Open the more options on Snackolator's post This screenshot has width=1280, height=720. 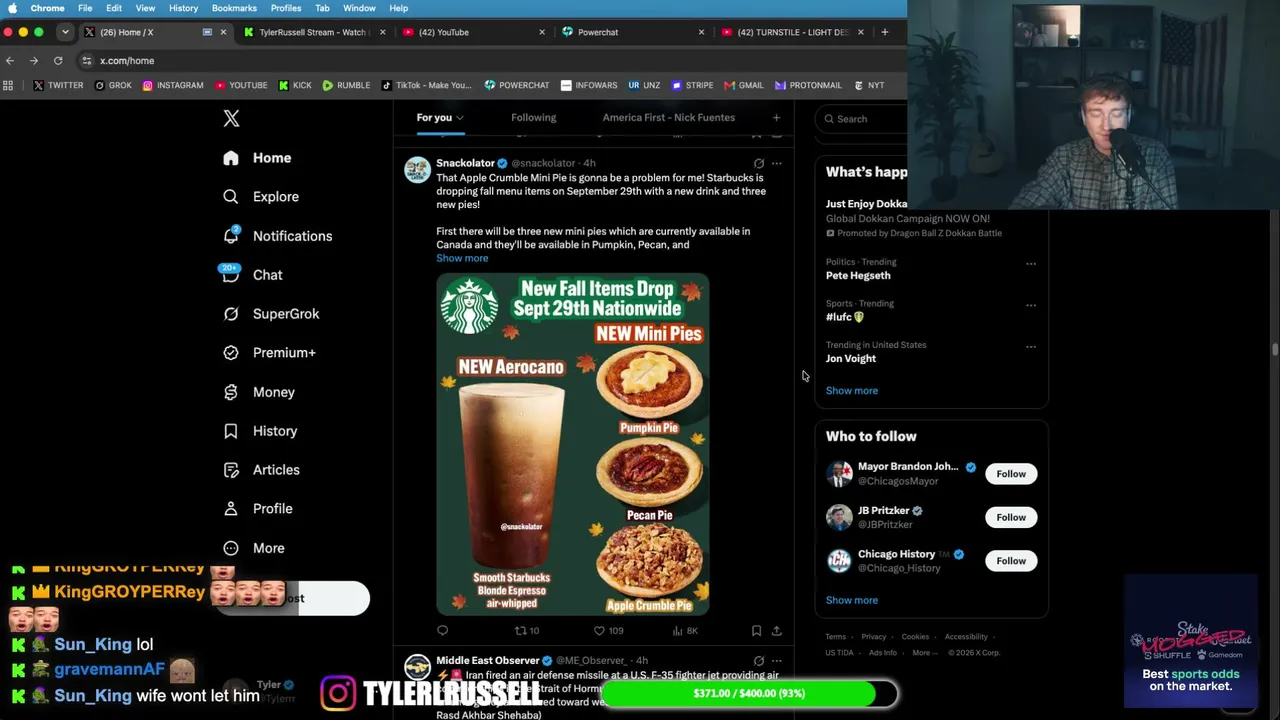click(776, 163)
